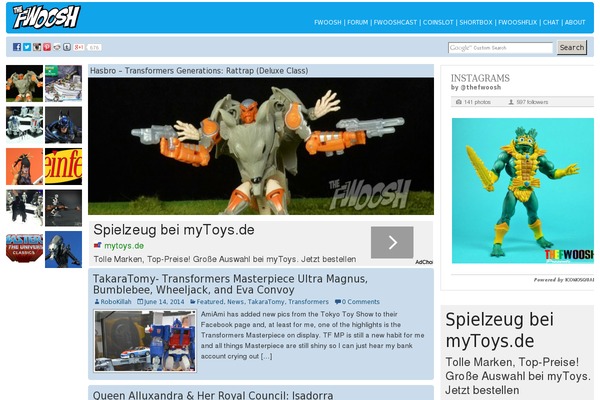Click the 676 share count bubble
The height and width of the screenshot is (400, 600).
tap(94, 47)
